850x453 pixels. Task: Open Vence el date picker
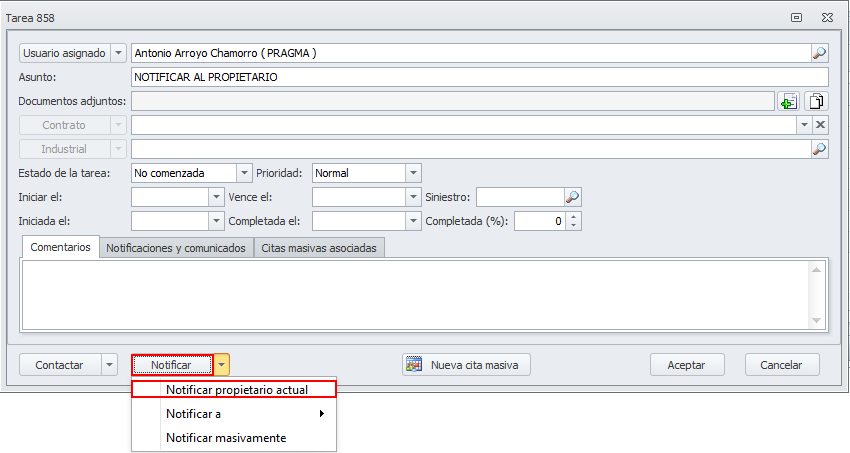413,197
